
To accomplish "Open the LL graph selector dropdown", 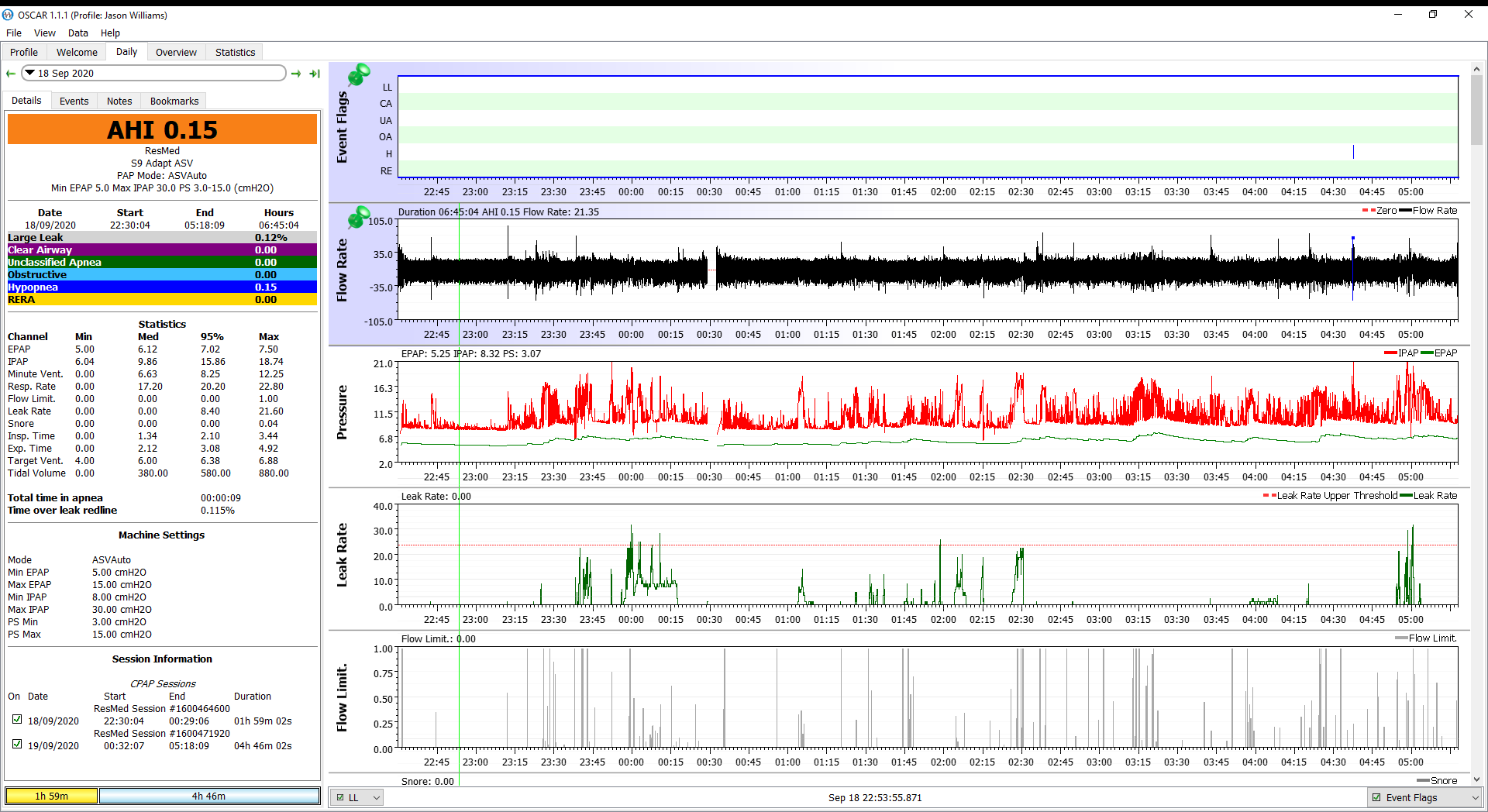I will click(x=356, y=797).
